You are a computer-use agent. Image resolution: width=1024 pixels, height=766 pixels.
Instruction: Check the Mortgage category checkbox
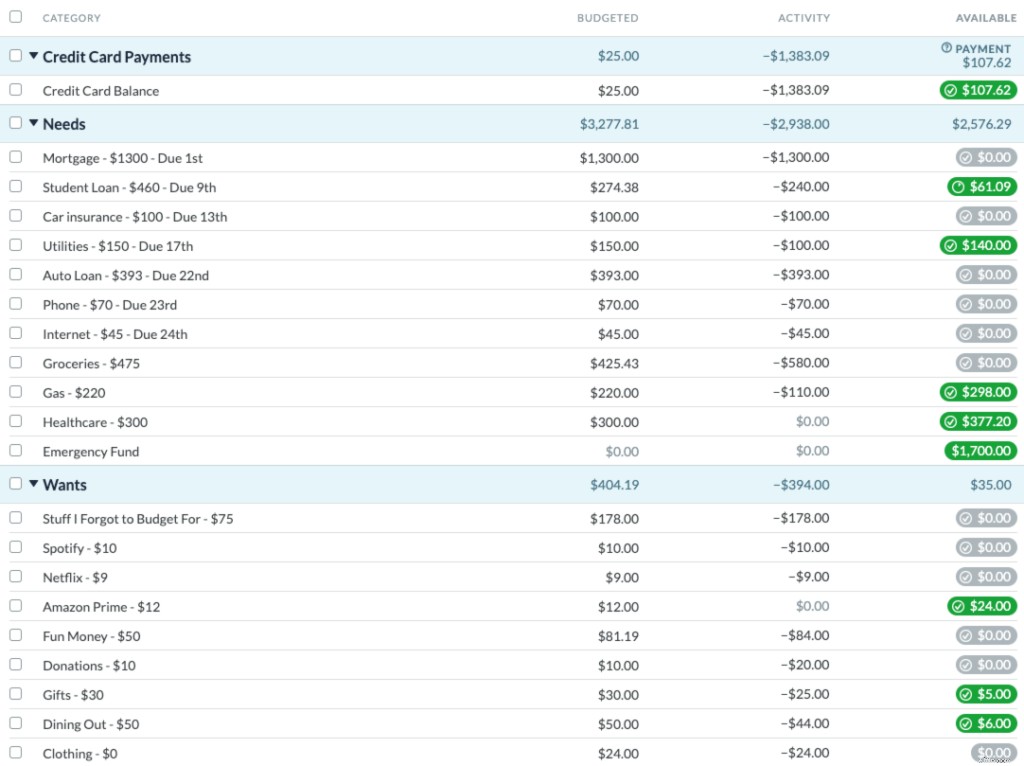pos(15,157)
